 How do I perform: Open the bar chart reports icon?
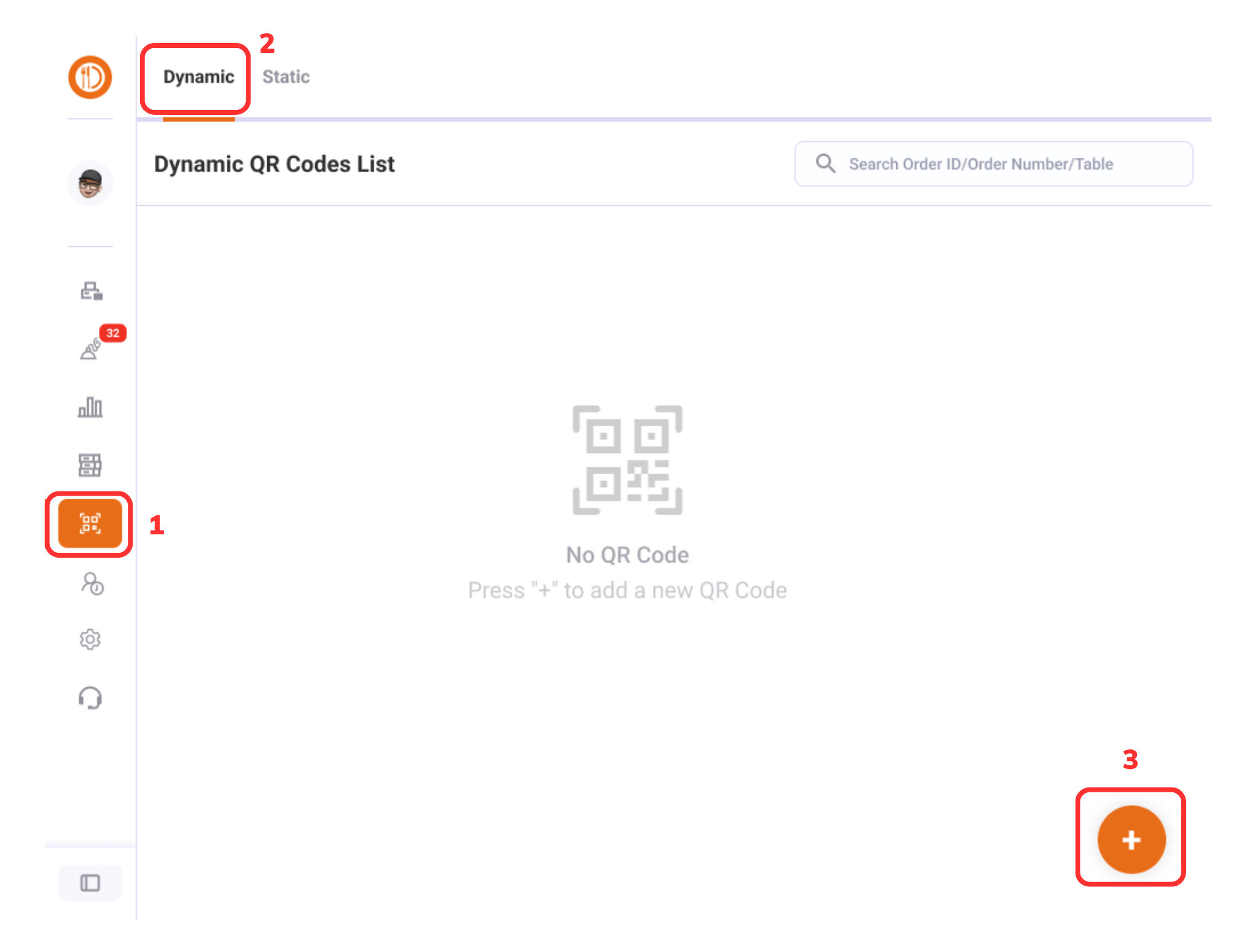click(x=90, y=407)
